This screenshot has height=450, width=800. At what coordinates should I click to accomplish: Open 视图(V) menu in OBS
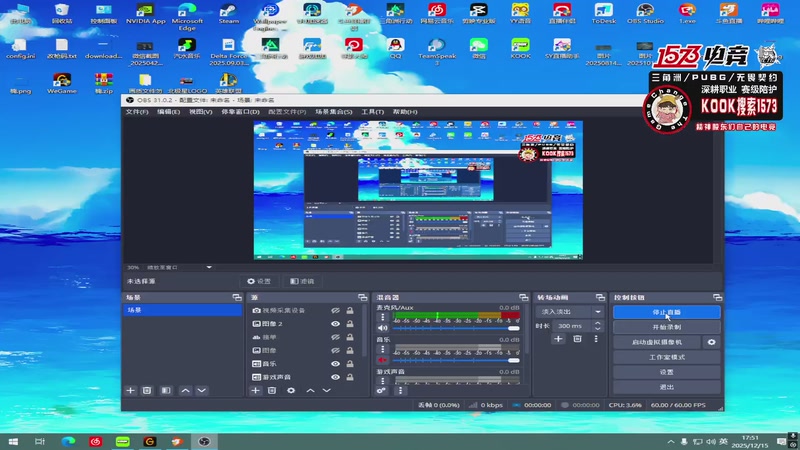coord(201,112)
